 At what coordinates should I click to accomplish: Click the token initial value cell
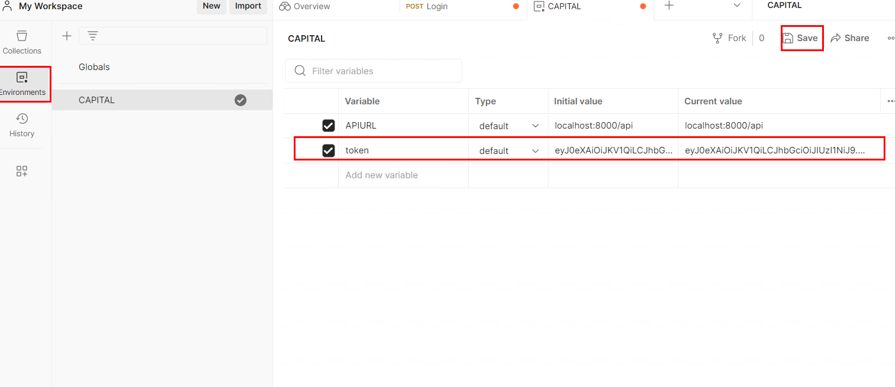[x=613, y=151]
